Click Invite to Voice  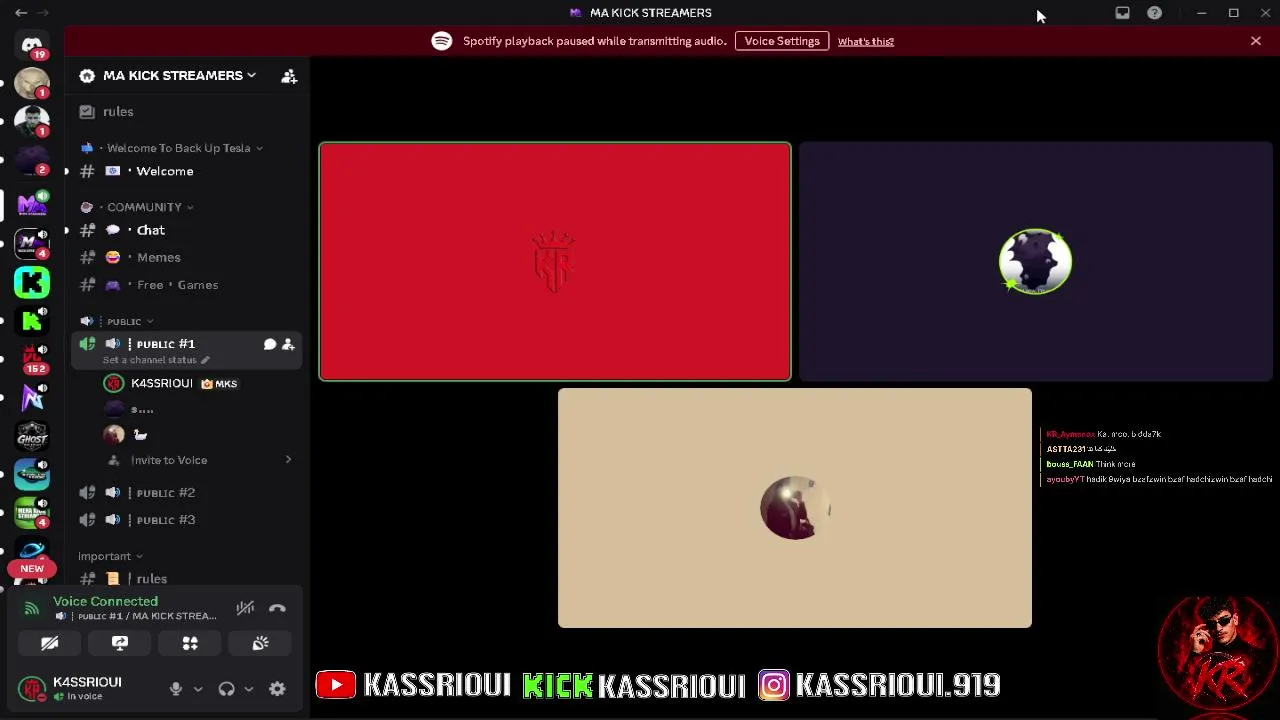169,460
